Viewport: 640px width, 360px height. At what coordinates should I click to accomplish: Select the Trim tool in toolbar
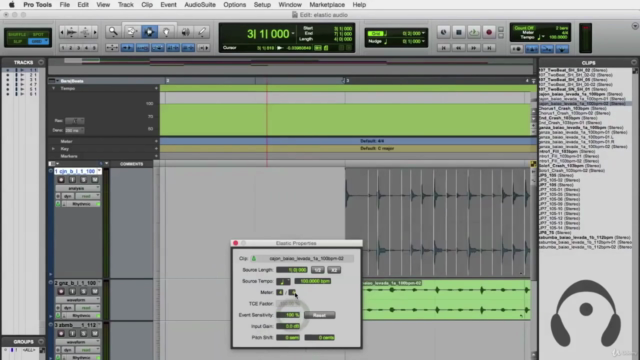132,32
